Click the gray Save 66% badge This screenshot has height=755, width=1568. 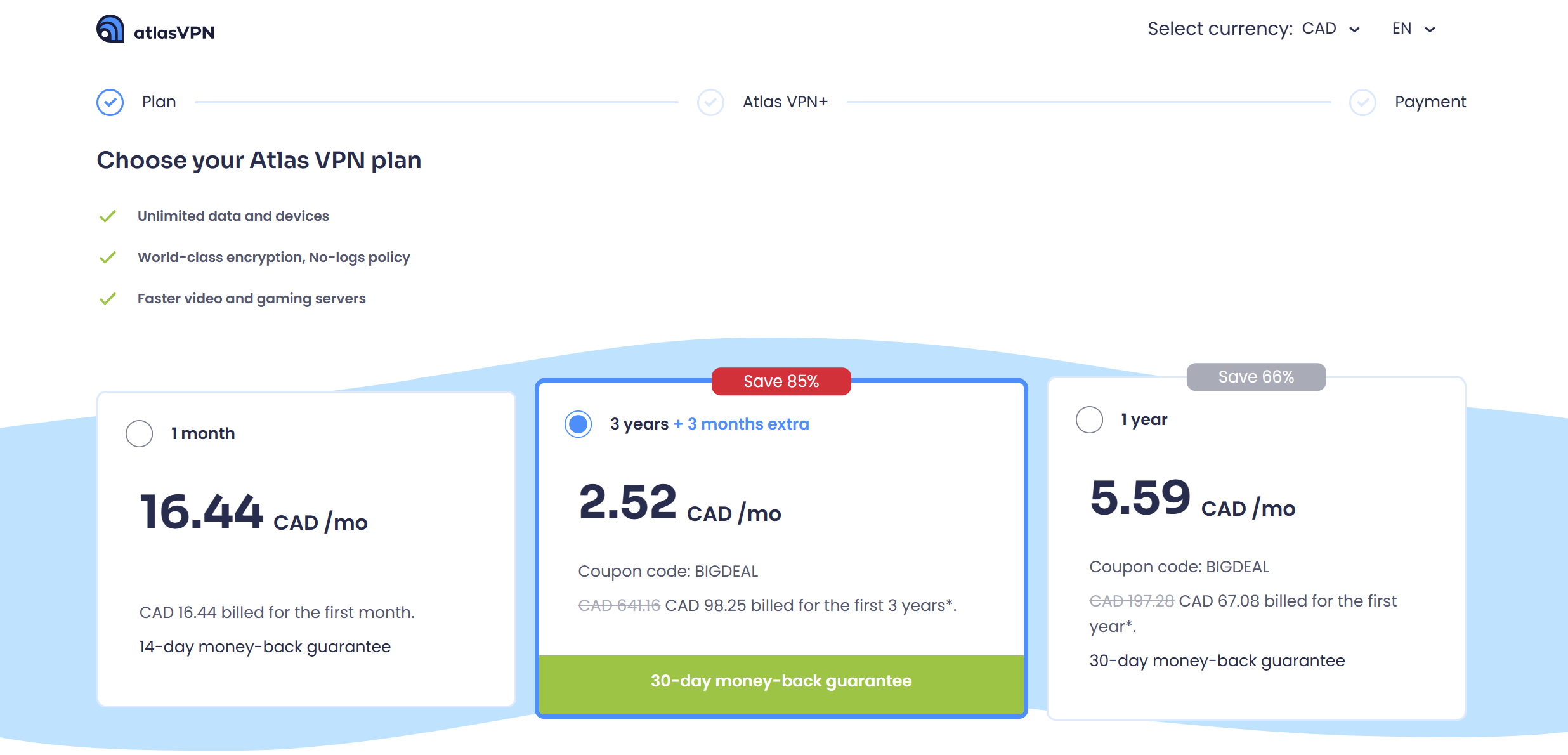click(x=1255, y=377)
